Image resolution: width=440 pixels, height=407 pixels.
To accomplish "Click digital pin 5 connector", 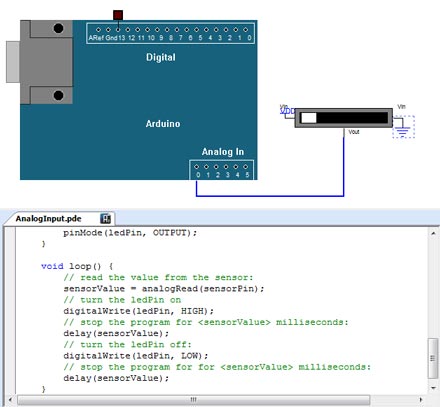I will tap(196, 30).
